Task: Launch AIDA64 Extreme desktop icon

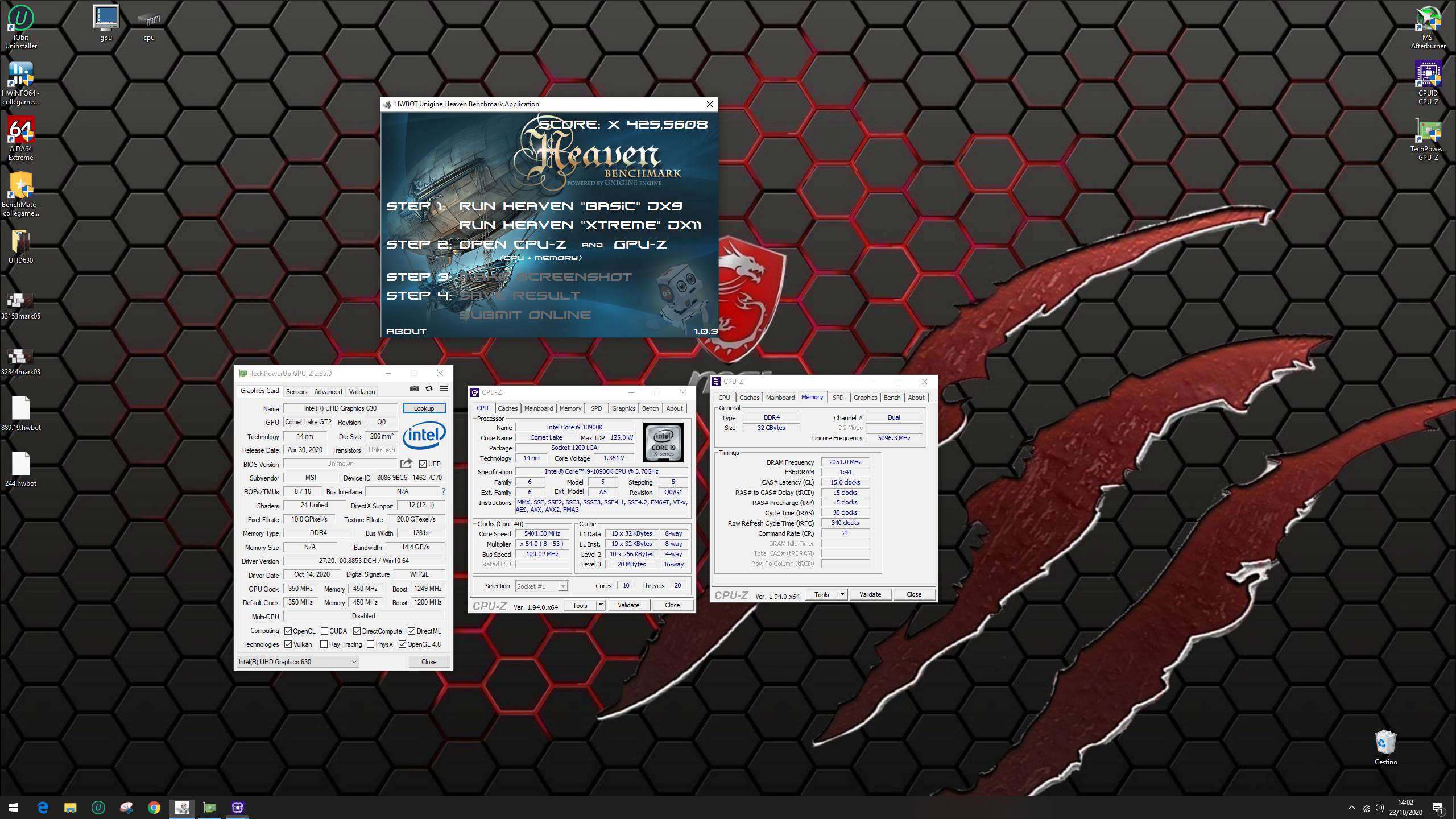Action: click(x=21, y=139)
